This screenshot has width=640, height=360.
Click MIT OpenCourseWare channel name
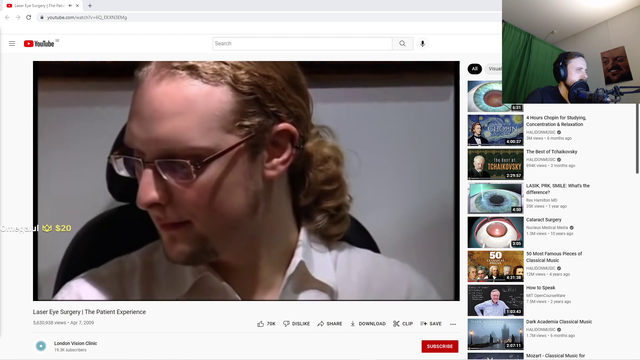[x=546, y=296]
